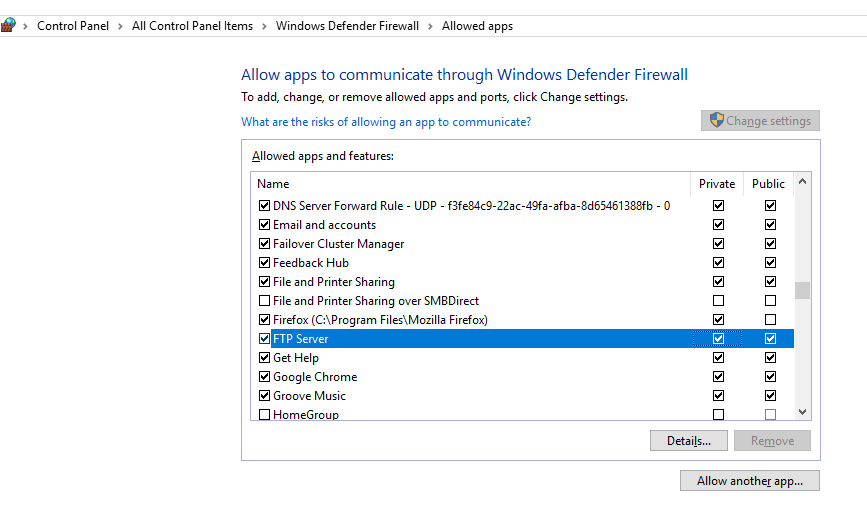This screenshot has width=867, height=518.
Task: Navigate to Windows Defender Firewall breadcrumb
Action: tap(347, 26)
